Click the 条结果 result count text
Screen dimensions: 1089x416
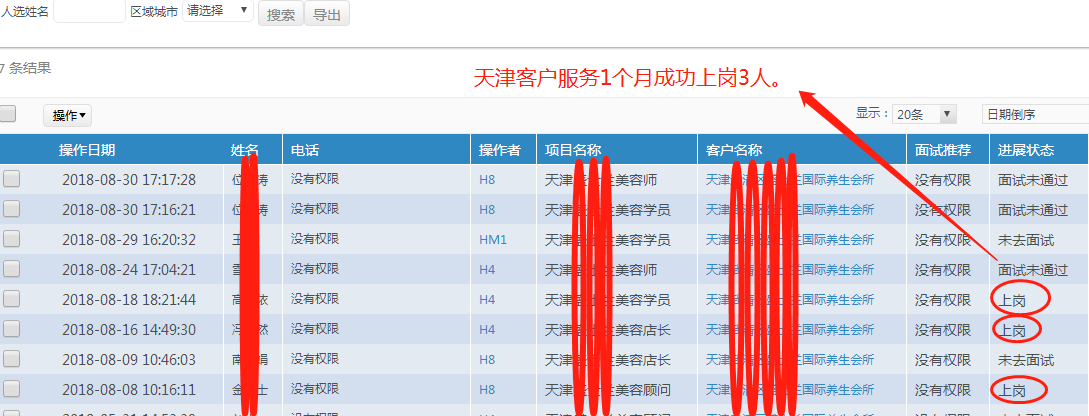click(26, 68)
